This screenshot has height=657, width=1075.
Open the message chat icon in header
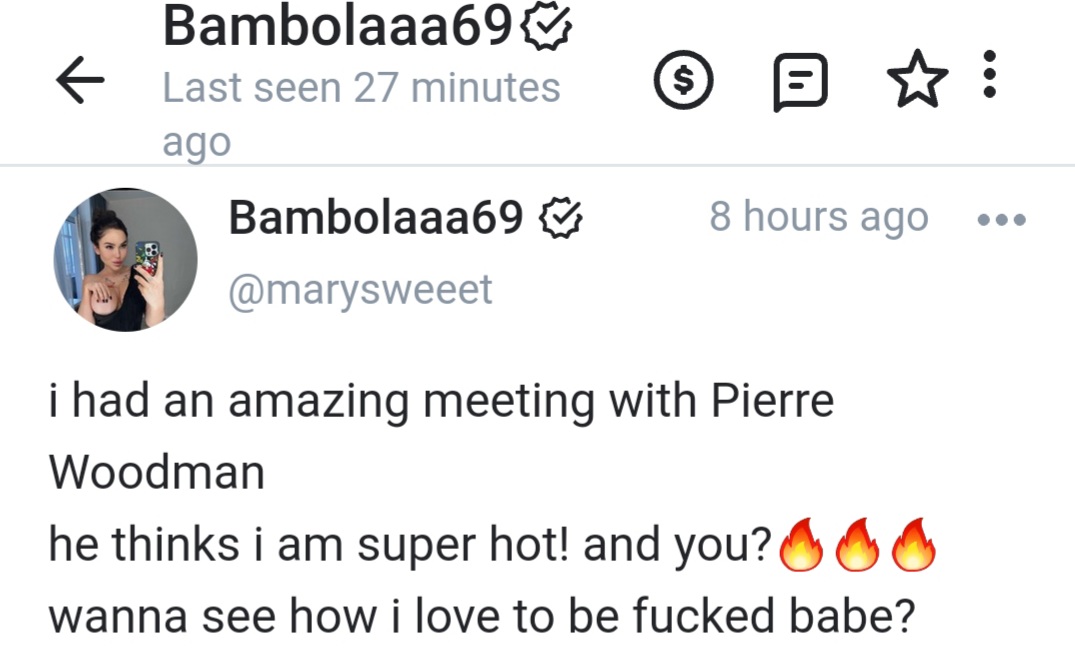[801, 82]
